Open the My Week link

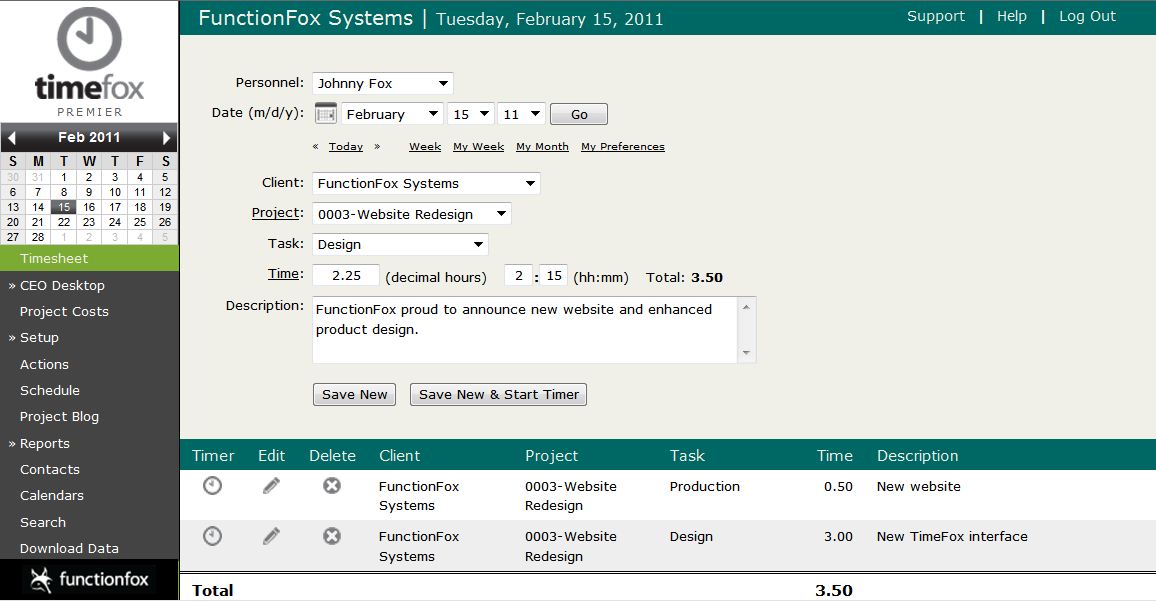coord(478,147)
